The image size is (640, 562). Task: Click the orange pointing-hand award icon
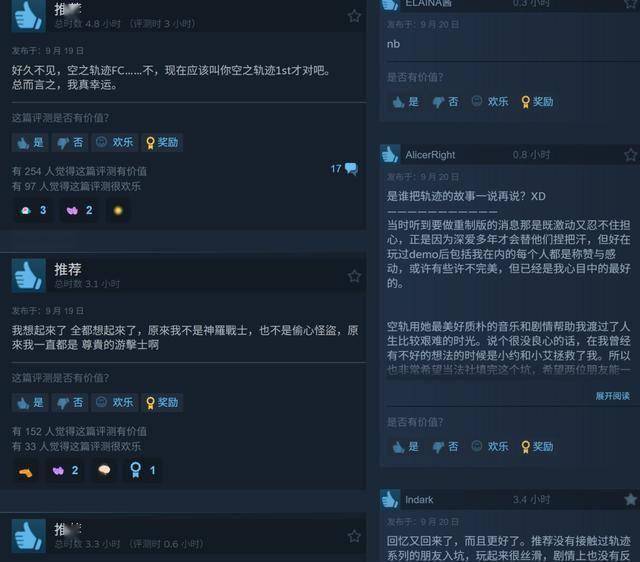[25, 472]
